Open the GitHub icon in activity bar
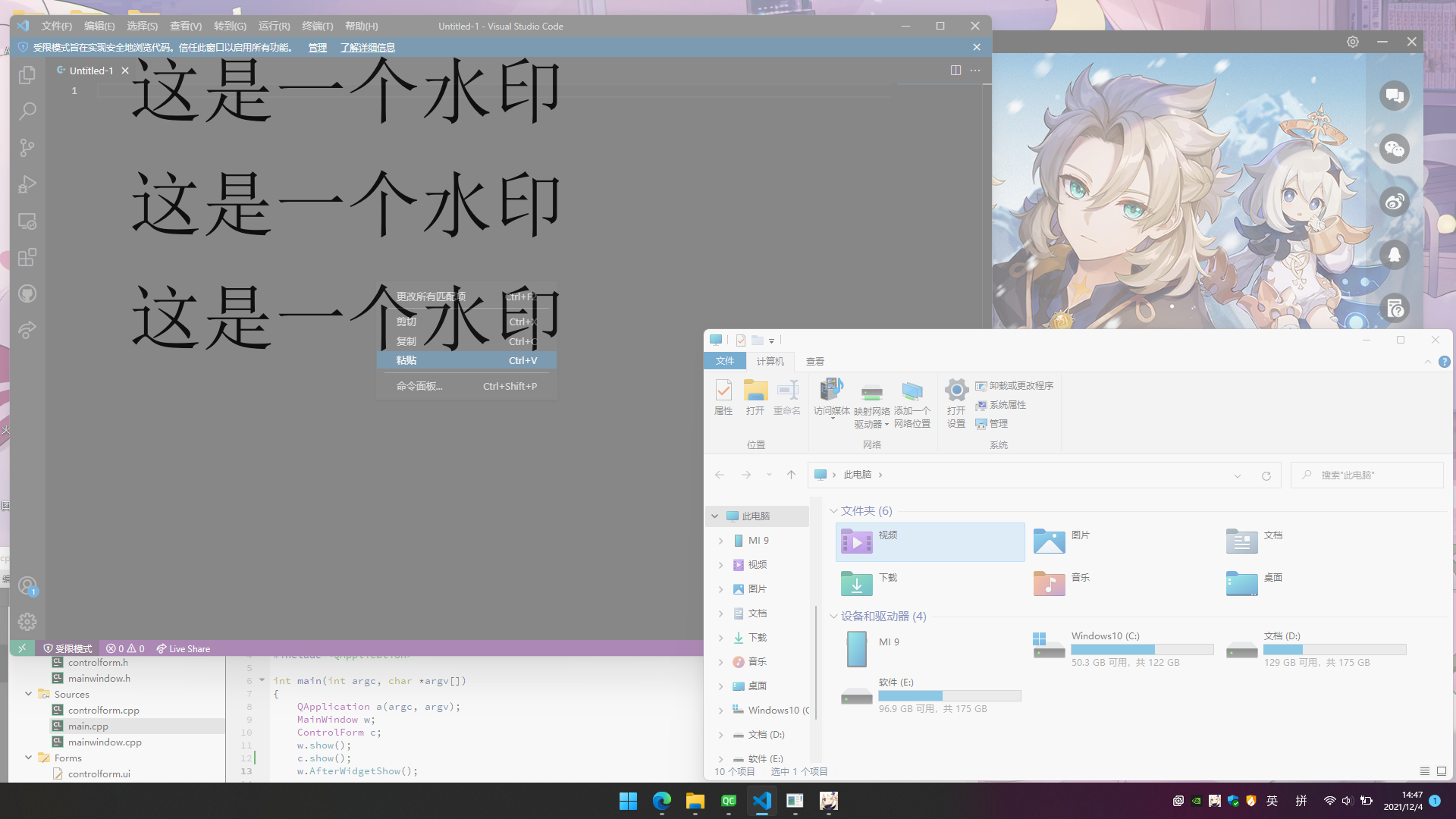Screen dimensions: 1456x819 click(x=27, y=293)
